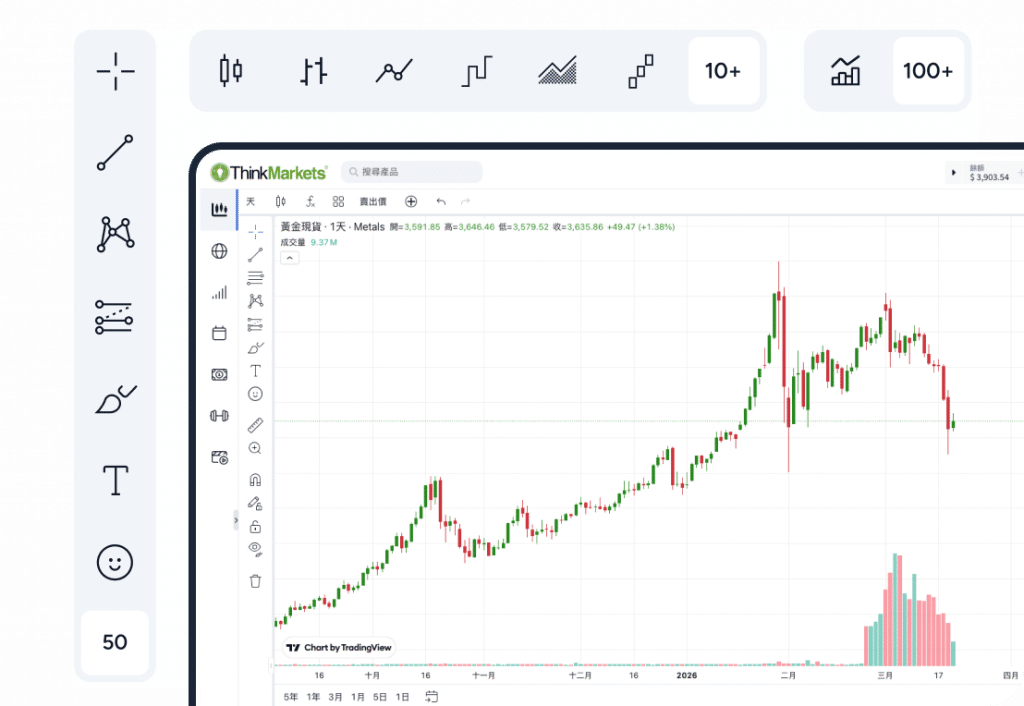This screenshot has height=706, width=1024.
Task: Select the brush drawing tool
Action: tap(255, 348)
